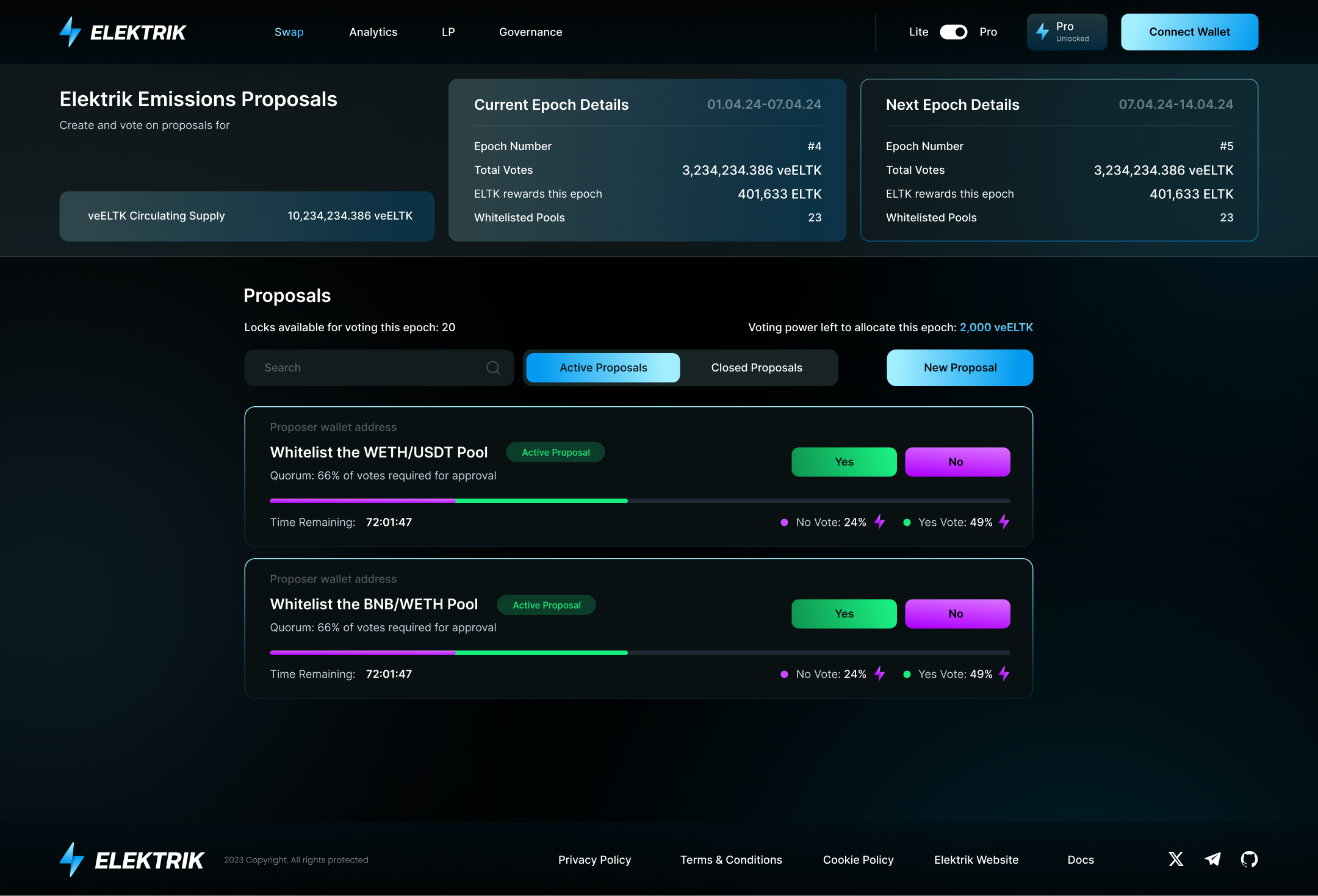The height and width of the screenshot is (896, 1318).
Task: Open the GitHub social icon
Action: (1249, 859)
